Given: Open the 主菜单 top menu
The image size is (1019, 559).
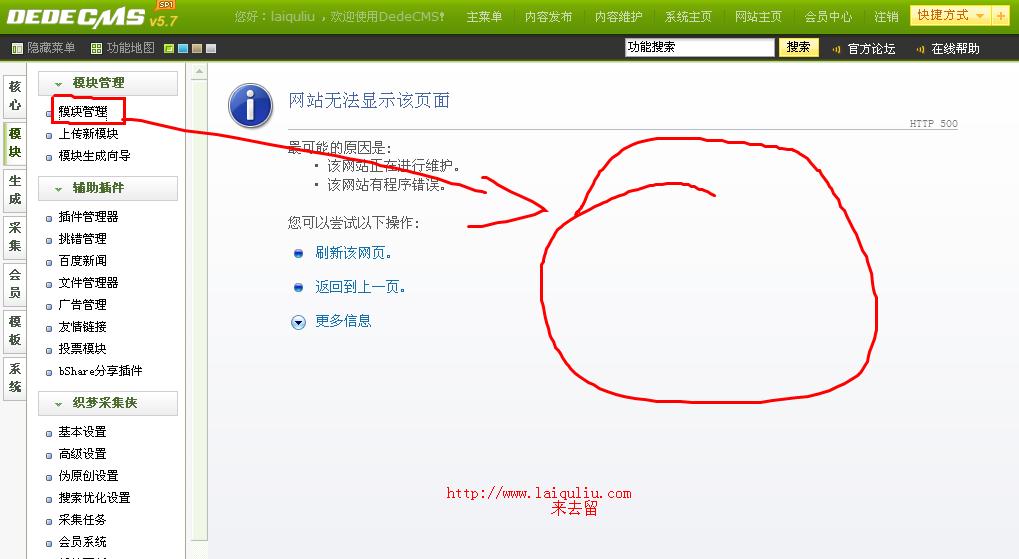Looking at the screenshot, I should [484, 16].
